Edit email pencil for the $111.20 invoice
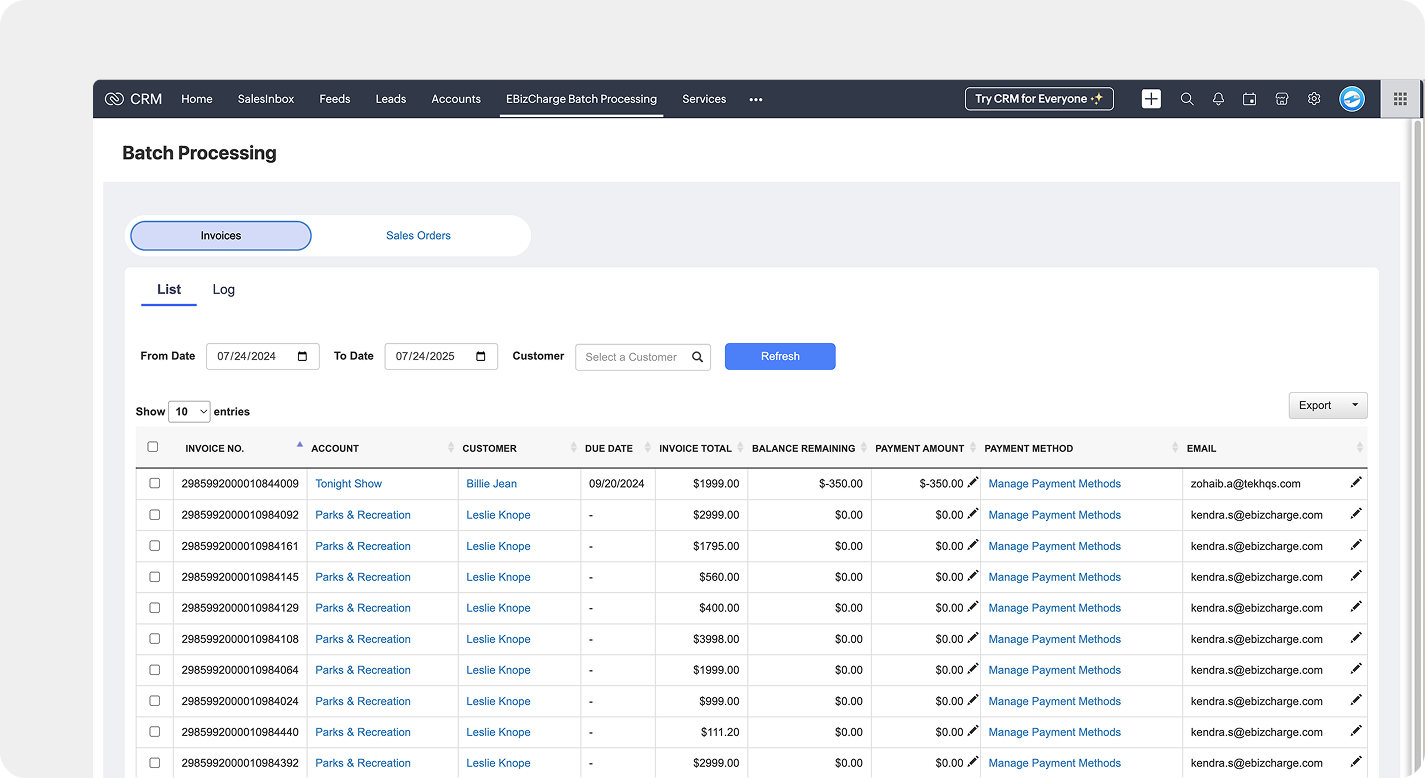The width and height of the screenshot is (1425, 778). pyautogui.click(x=1356, y=731)
